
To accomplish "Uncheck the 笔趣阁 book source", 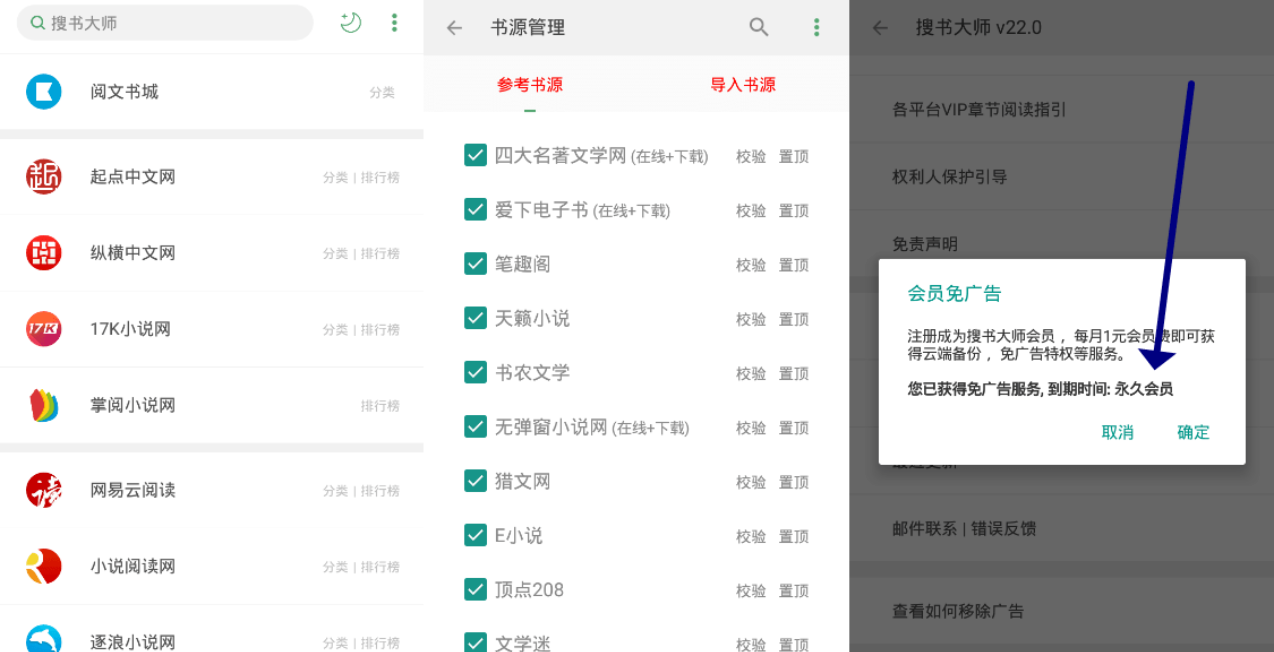I will click(475, 264).
